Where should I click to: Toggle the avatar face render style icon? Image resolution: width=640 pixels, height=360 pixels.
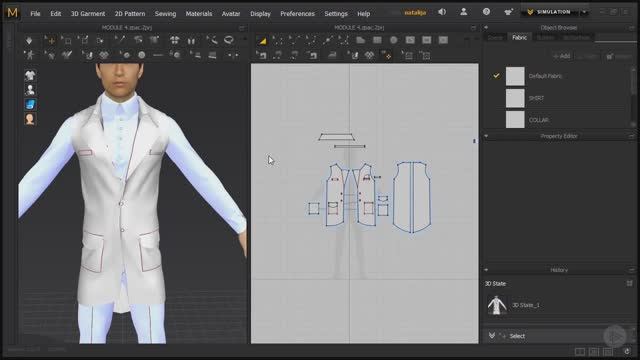coord(30,119)
